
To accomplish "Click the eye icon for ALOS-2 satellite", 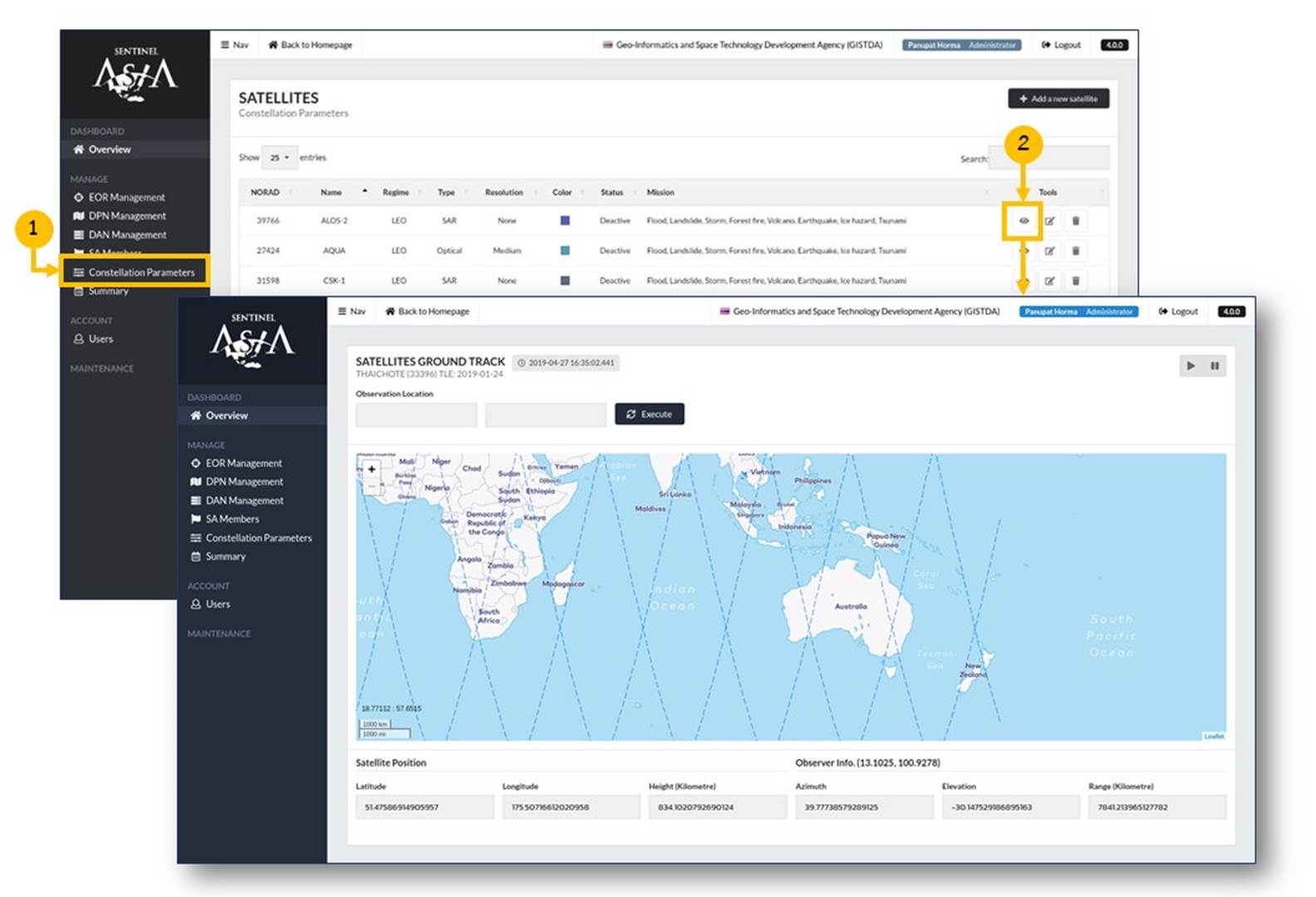I will 1024,221.
